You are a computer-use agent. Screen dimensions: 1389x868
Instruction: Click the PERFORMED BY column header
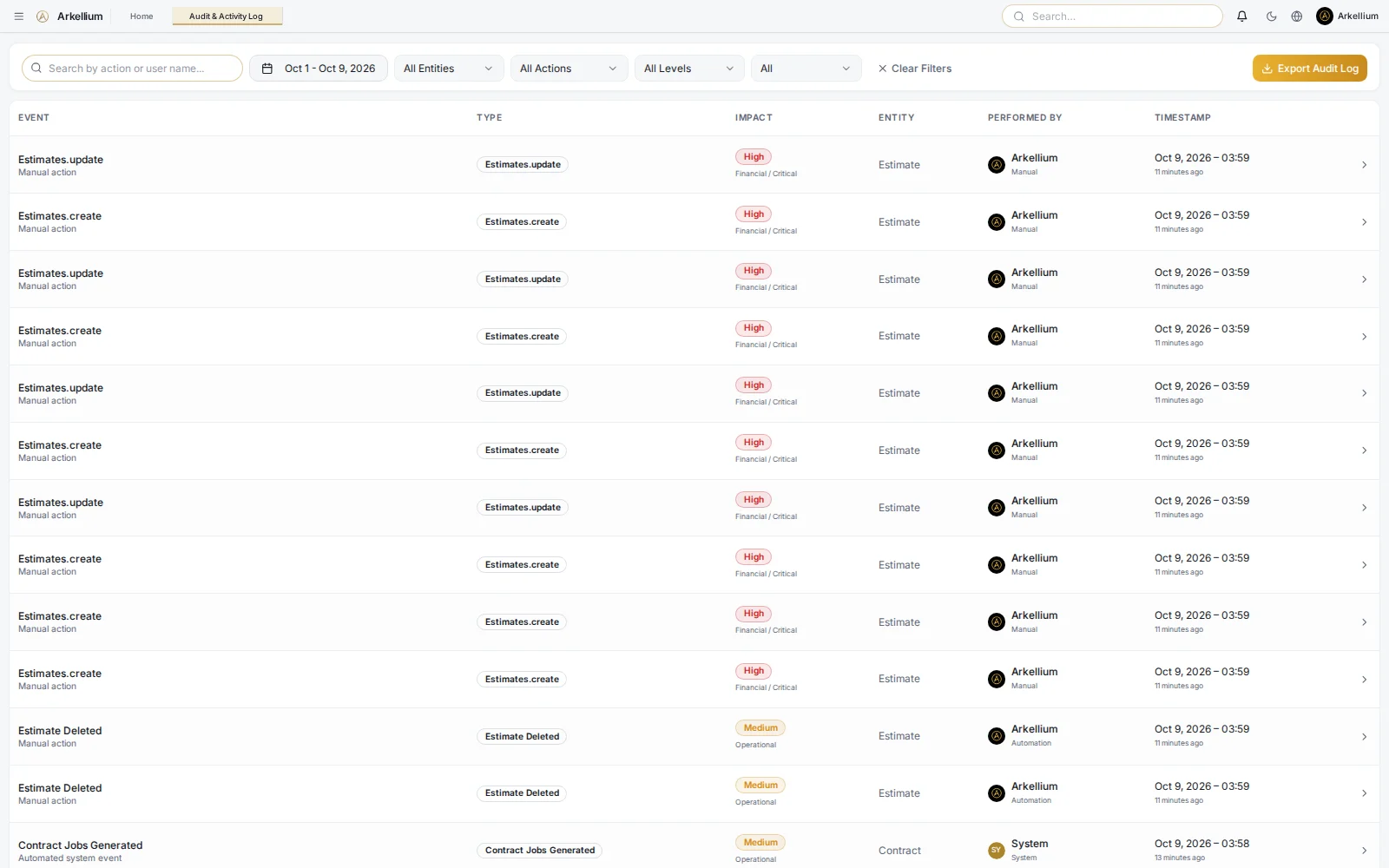point(1024,118)
